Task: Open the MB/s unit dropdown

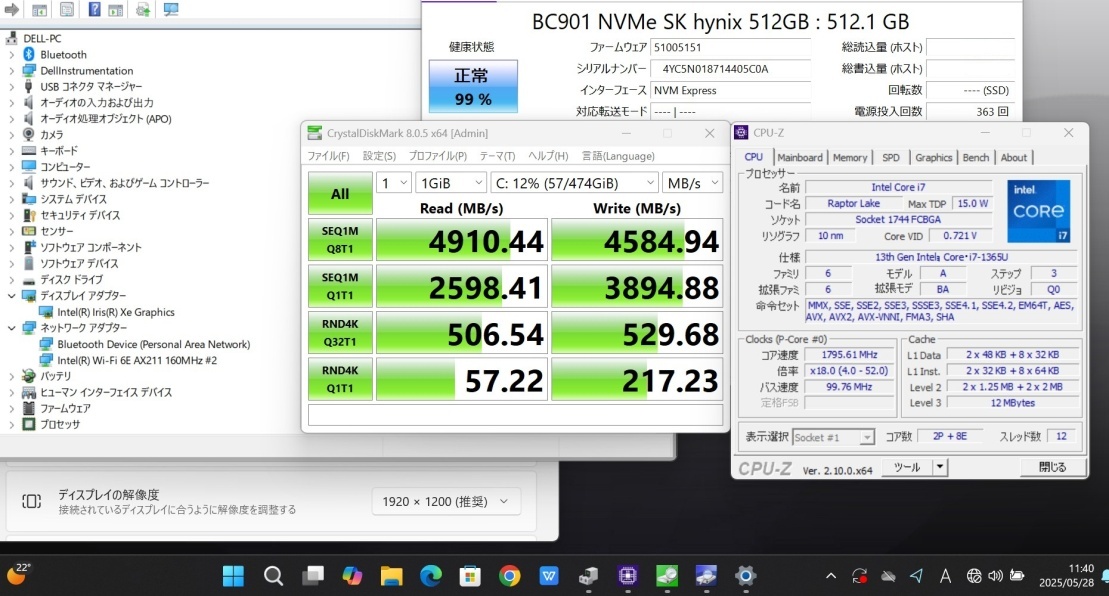Action: point(692,183)
